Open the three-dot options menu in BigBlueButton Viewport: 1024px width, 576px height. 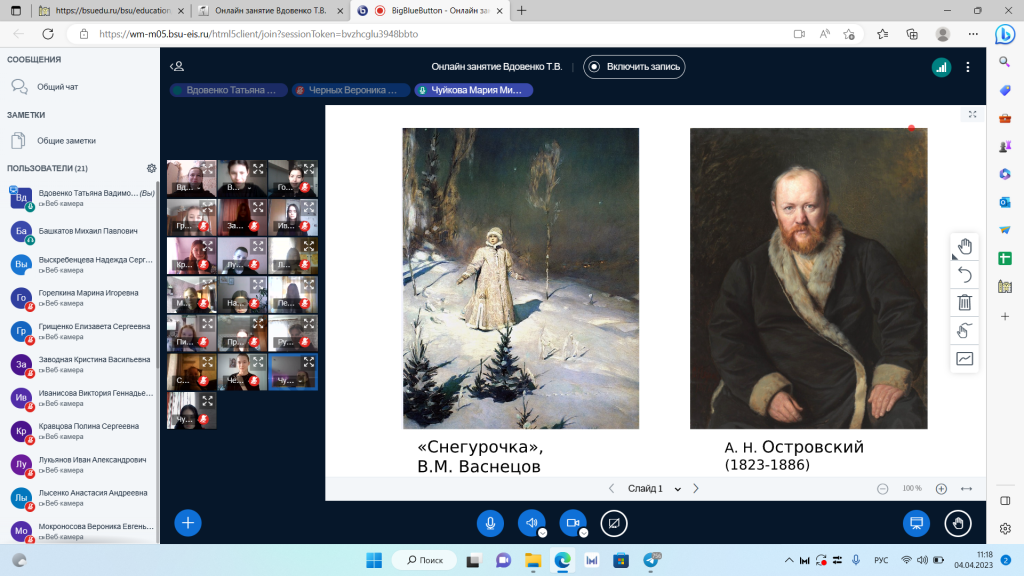coord(968,67)
